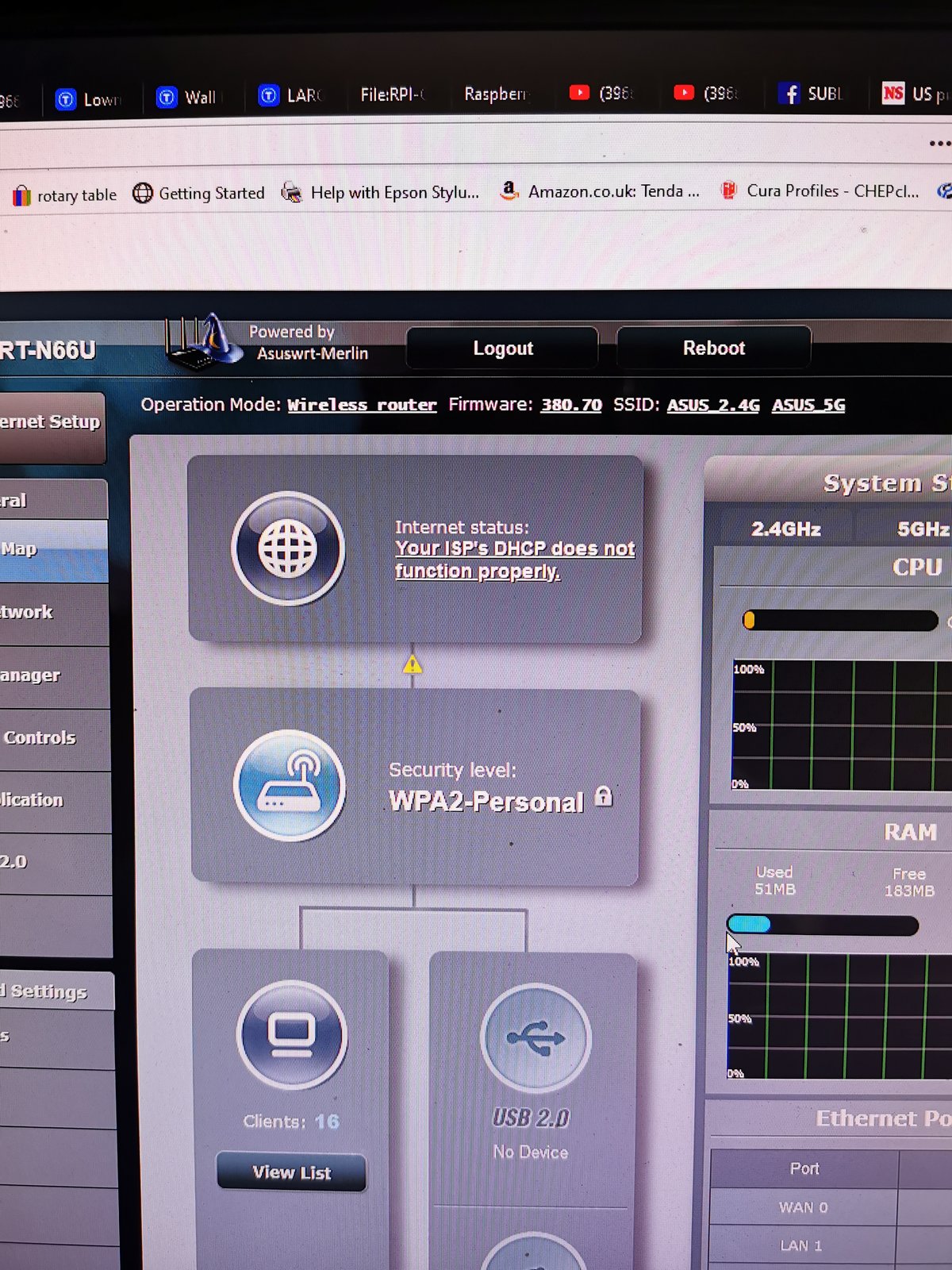Click the ASUS_5G SSID link
This screenshot has width=952, height=1270.
[x=808, y=405]
